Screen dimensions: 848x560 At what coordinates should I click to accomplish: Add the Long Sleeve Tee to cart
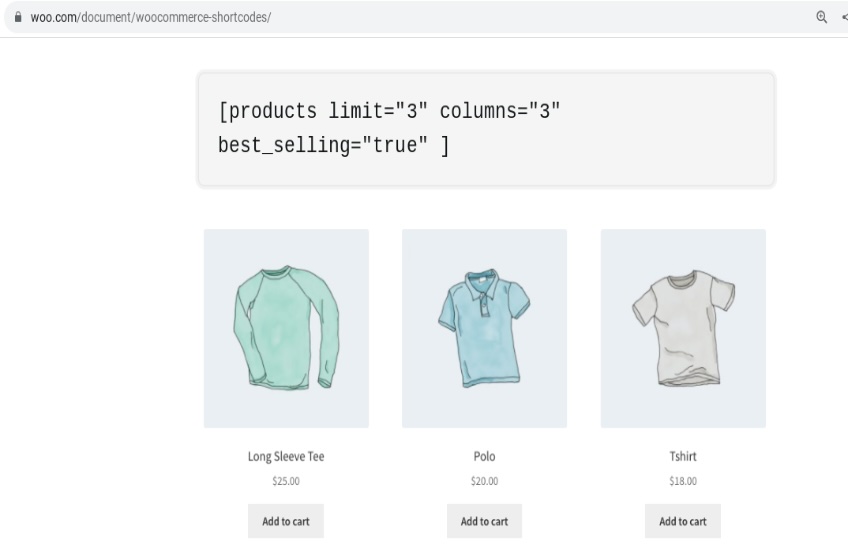286,521
